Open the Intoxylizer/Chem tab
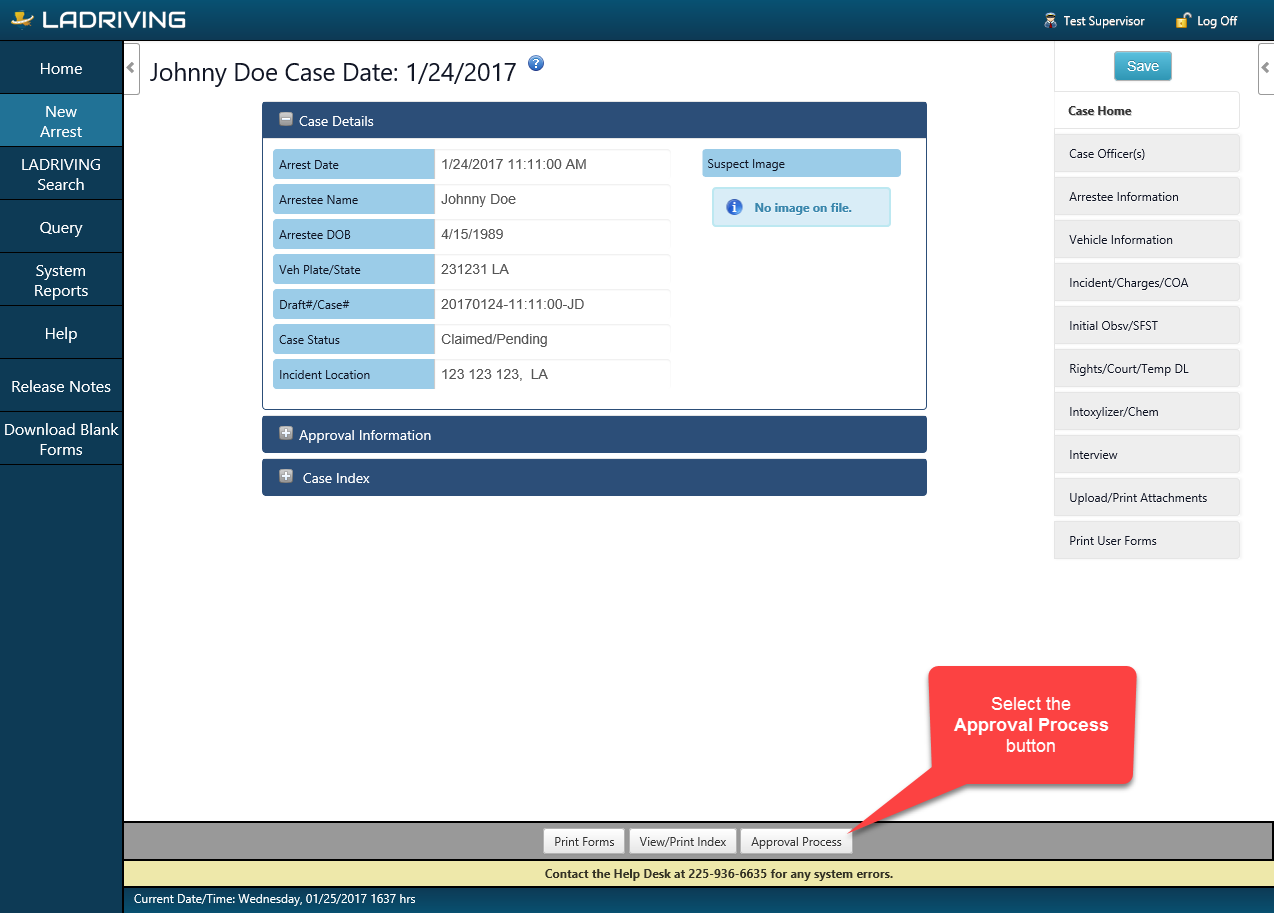The height and width of the screenshot is (913, 1274). [1146, 412]
